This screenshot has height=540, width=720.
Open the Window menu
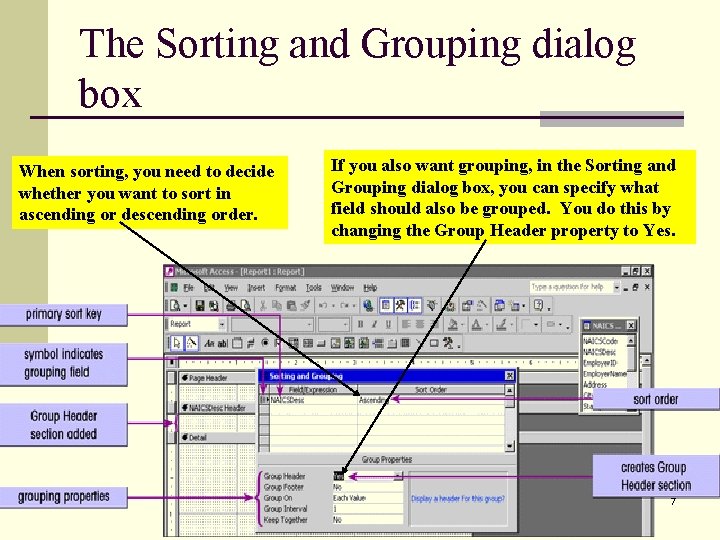342,287
